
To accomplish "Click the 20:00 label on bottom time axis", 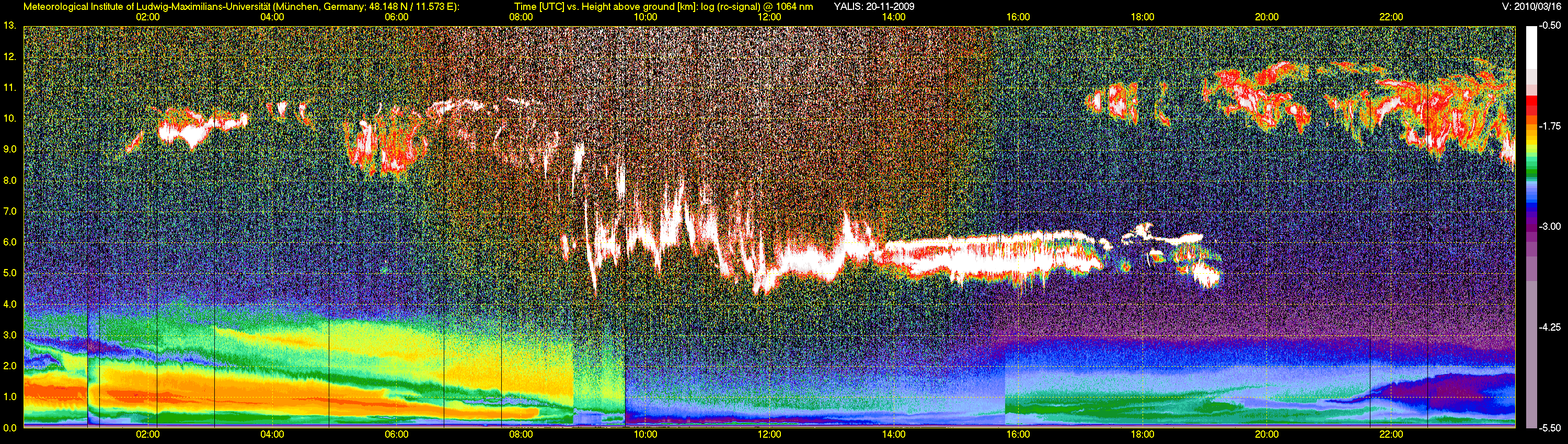I will pyautogui.click(x=1267, y=435).
